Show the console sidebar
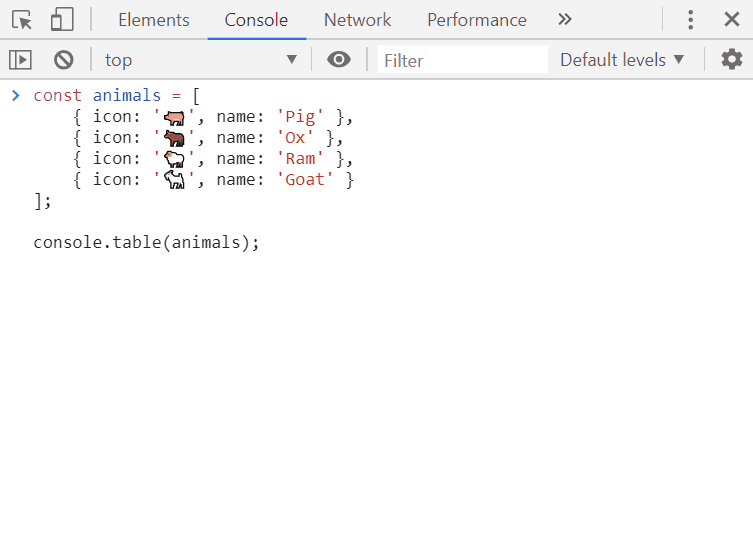The height and width of the screenshot is (544, 753). point(20,60)
